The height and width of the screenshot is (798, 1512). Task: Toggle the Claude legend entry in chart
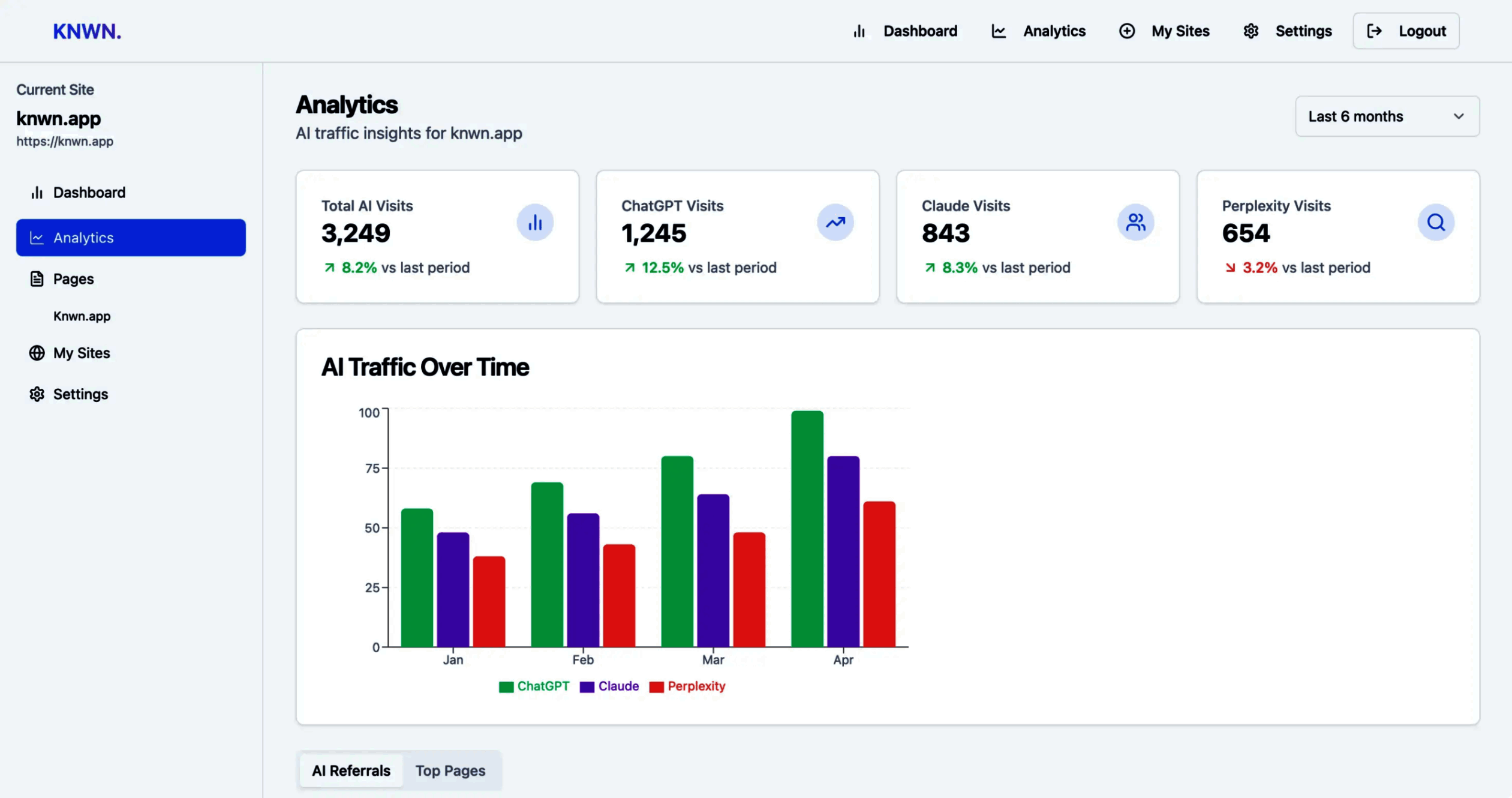coord(618,686)
